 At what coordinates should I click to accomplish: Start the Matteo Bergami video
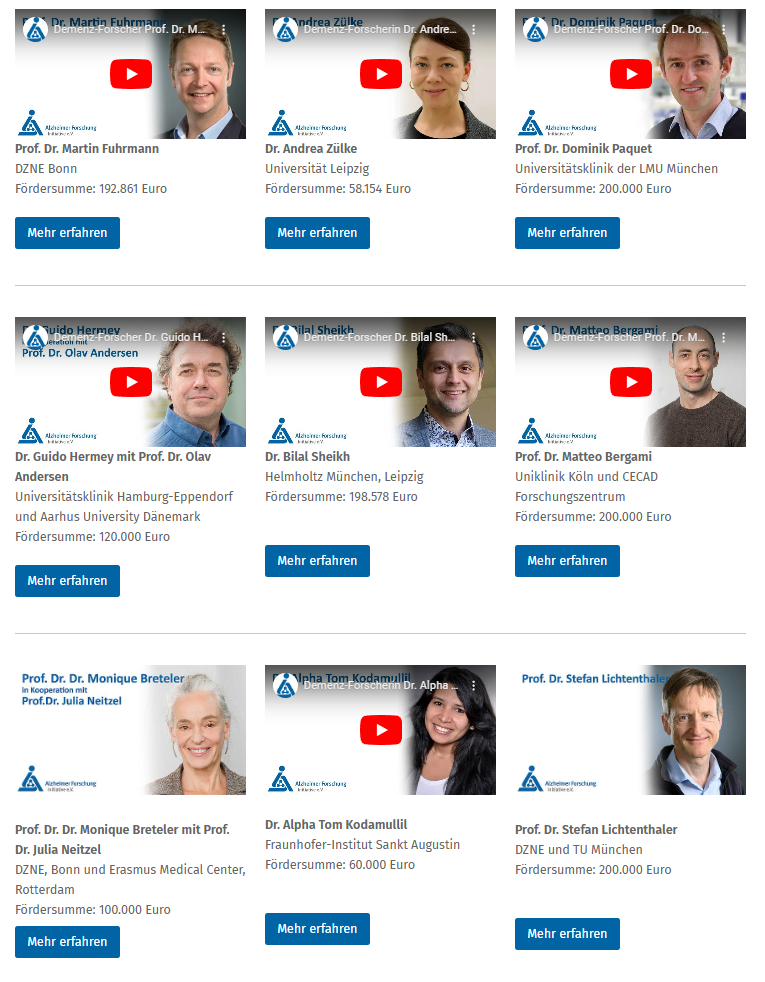(631, 382)
